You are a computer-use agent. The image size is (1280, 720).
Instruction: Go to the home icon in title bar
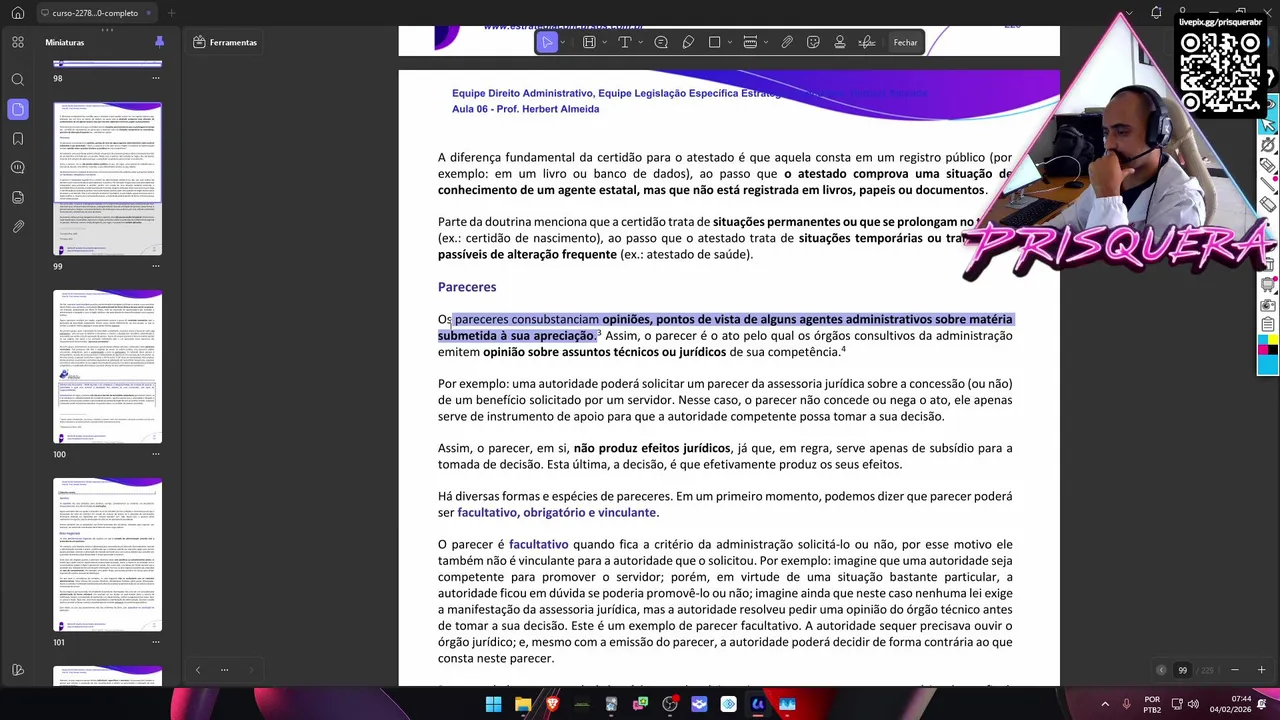(x=17, y=13)
